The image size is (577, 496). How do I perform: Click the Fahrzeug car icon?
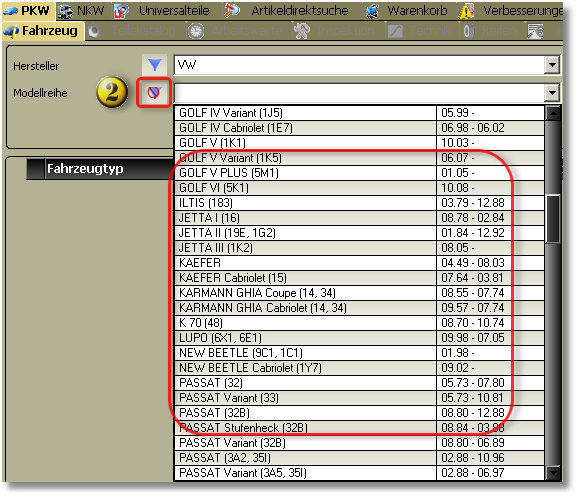(11, 32)
